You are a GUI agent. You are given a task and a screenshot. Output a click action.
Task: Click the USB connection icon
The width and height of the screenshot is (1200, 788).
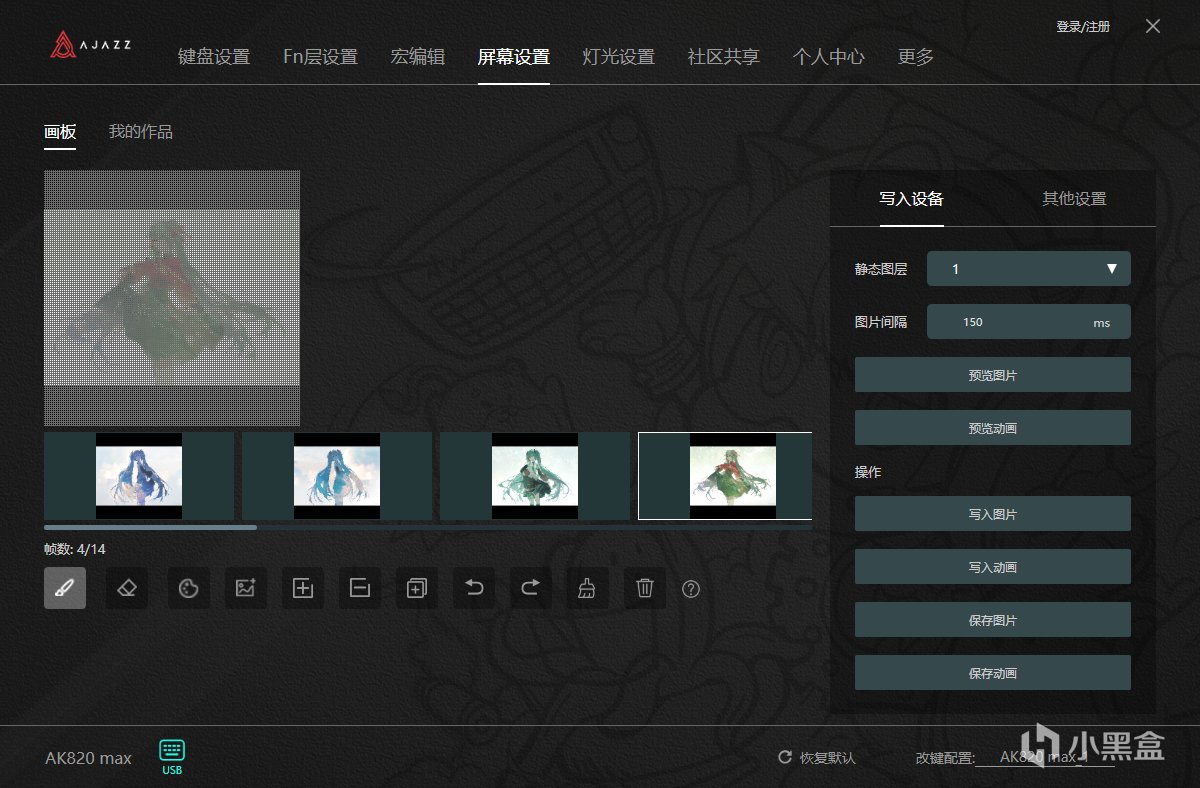(172, 756)
